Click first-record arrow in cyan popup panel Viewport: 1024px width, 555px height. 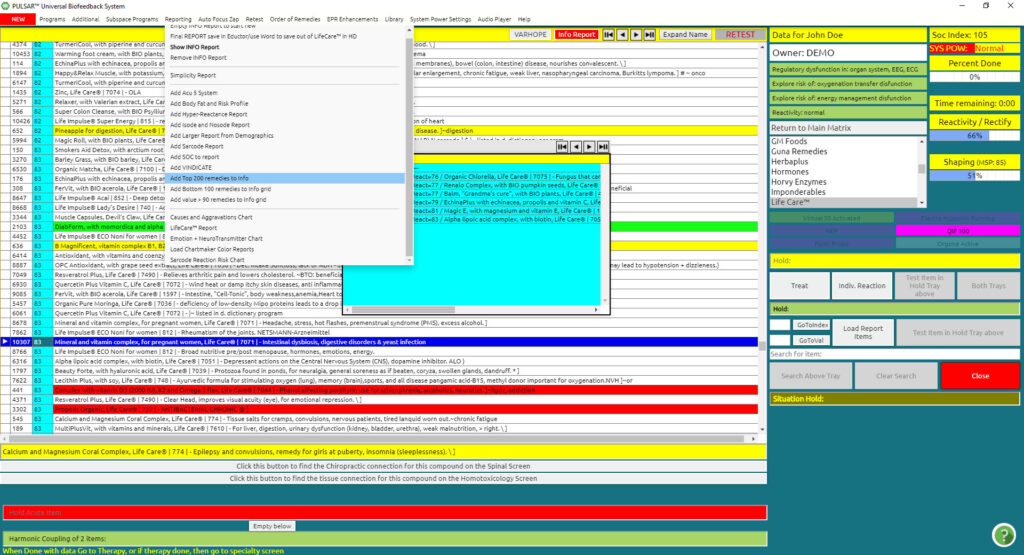pos(563,147)
